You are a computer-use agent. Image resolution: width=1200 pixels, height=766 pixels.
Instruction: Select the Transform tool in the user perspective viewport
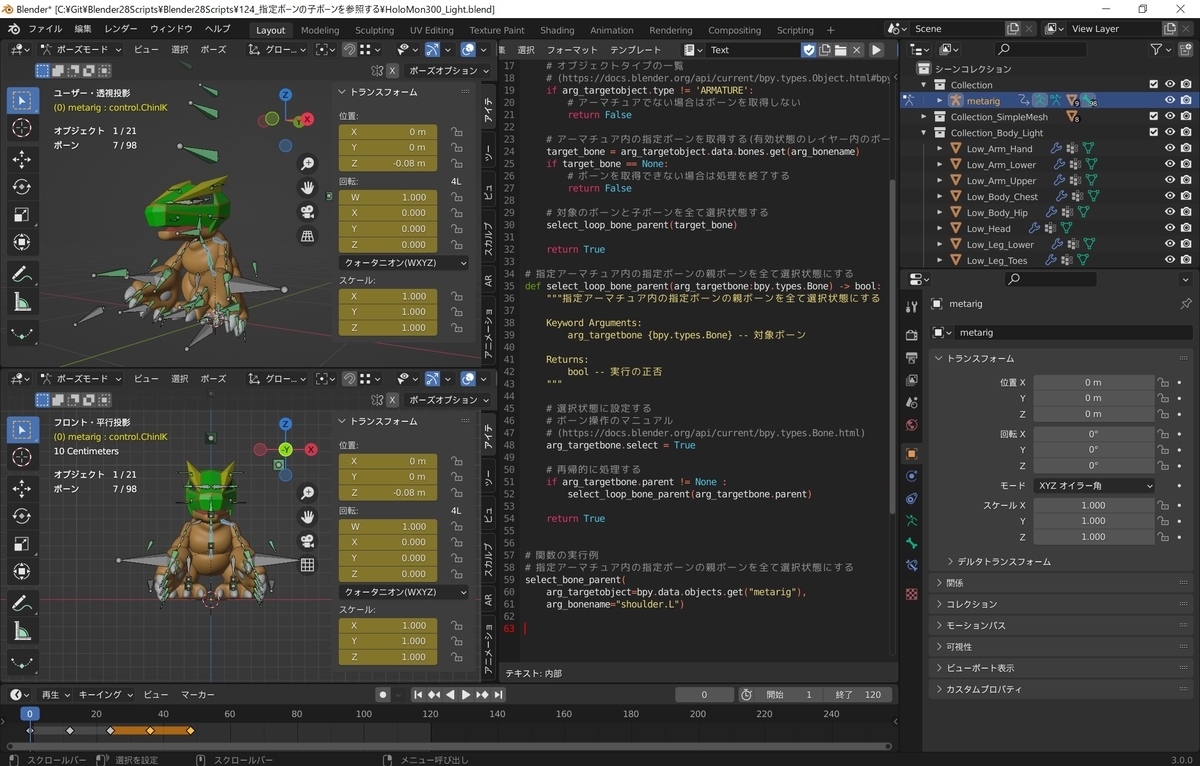coord(22,243)
